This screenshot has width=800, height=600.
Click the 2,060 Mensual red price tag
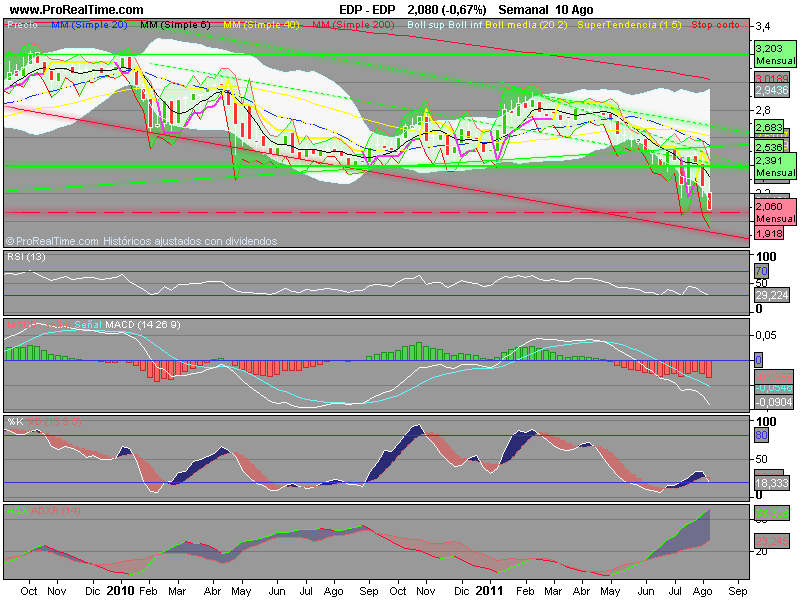click(x=775, y=212)
